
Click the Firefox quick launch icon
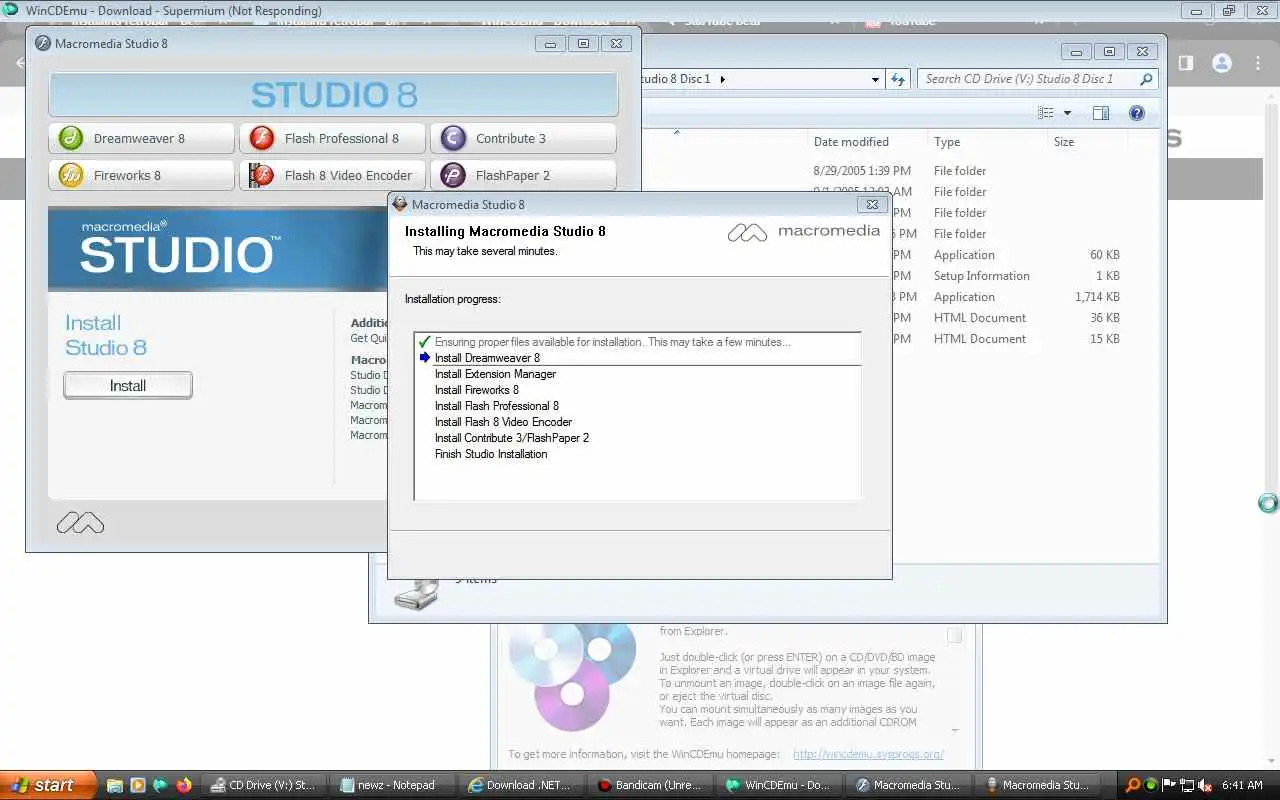point(184,786)
